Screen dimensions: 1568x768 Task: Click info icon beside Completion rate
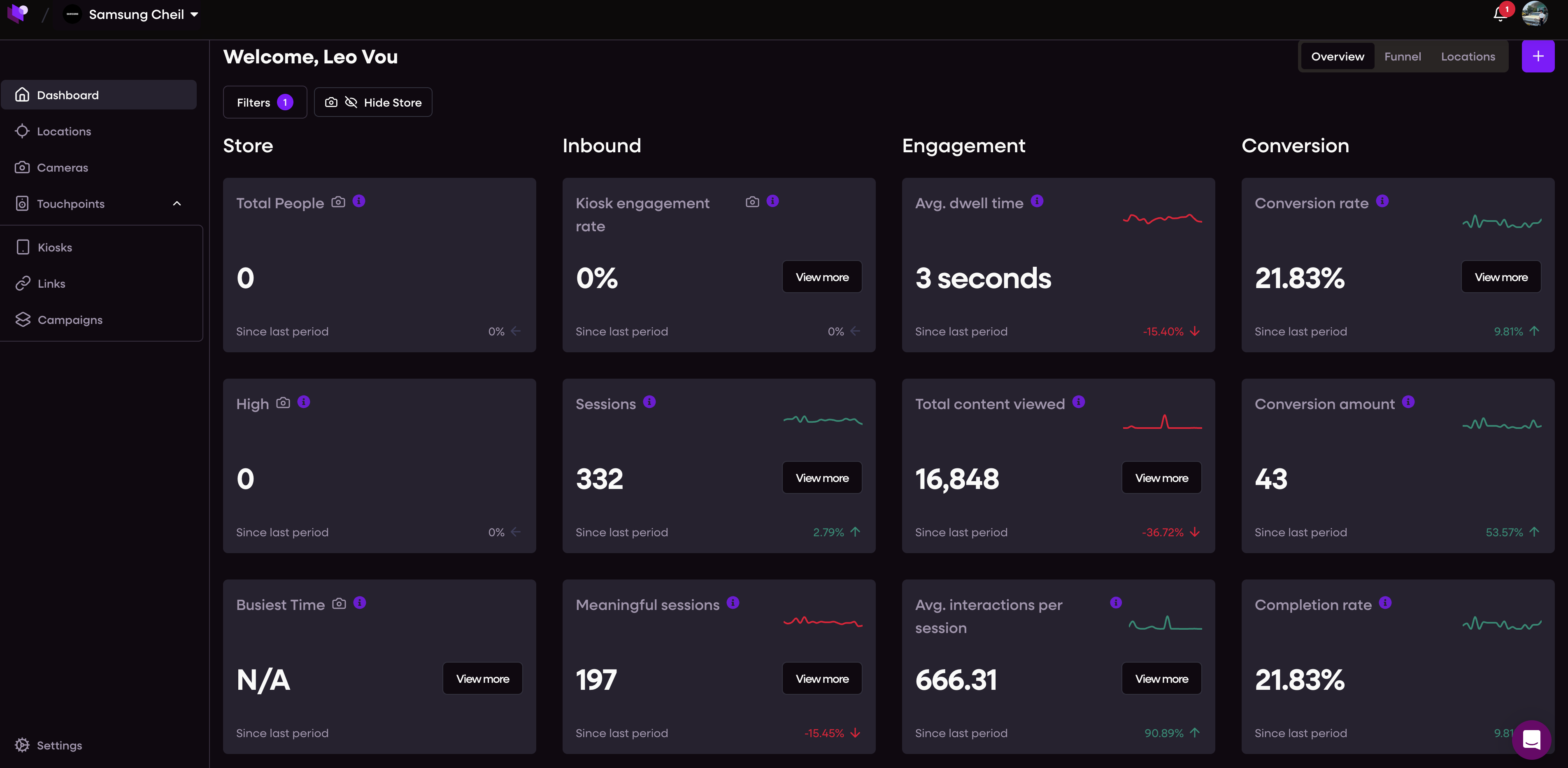point(1385,603)
